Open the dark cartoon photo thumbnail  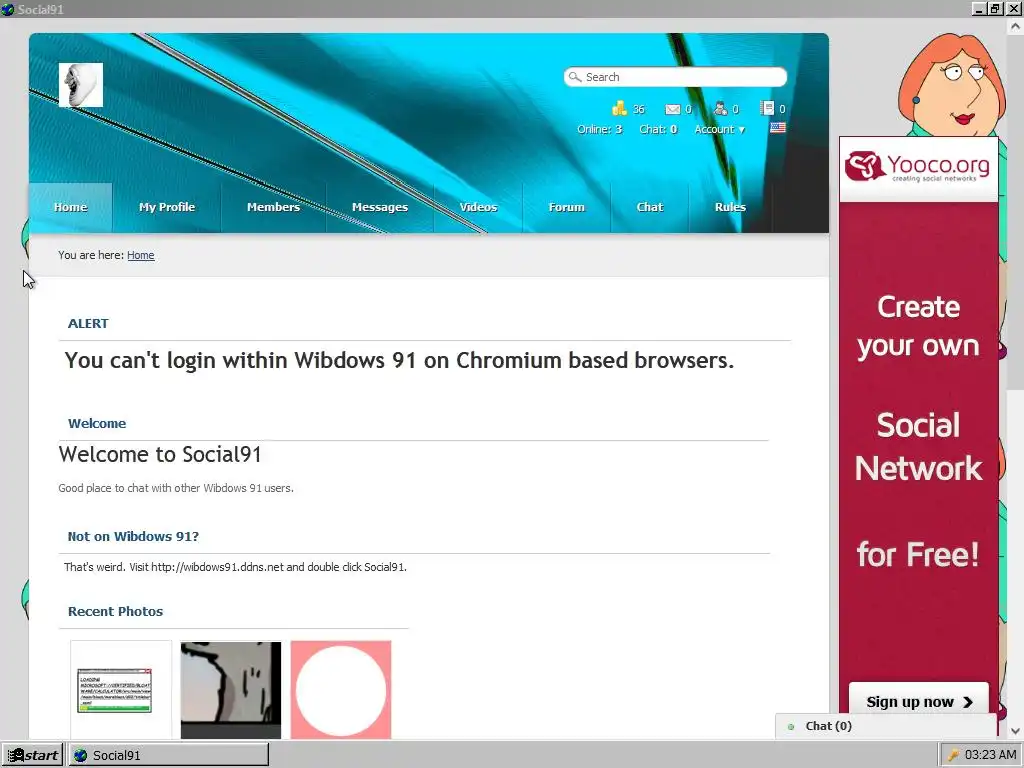coord(231,690)
